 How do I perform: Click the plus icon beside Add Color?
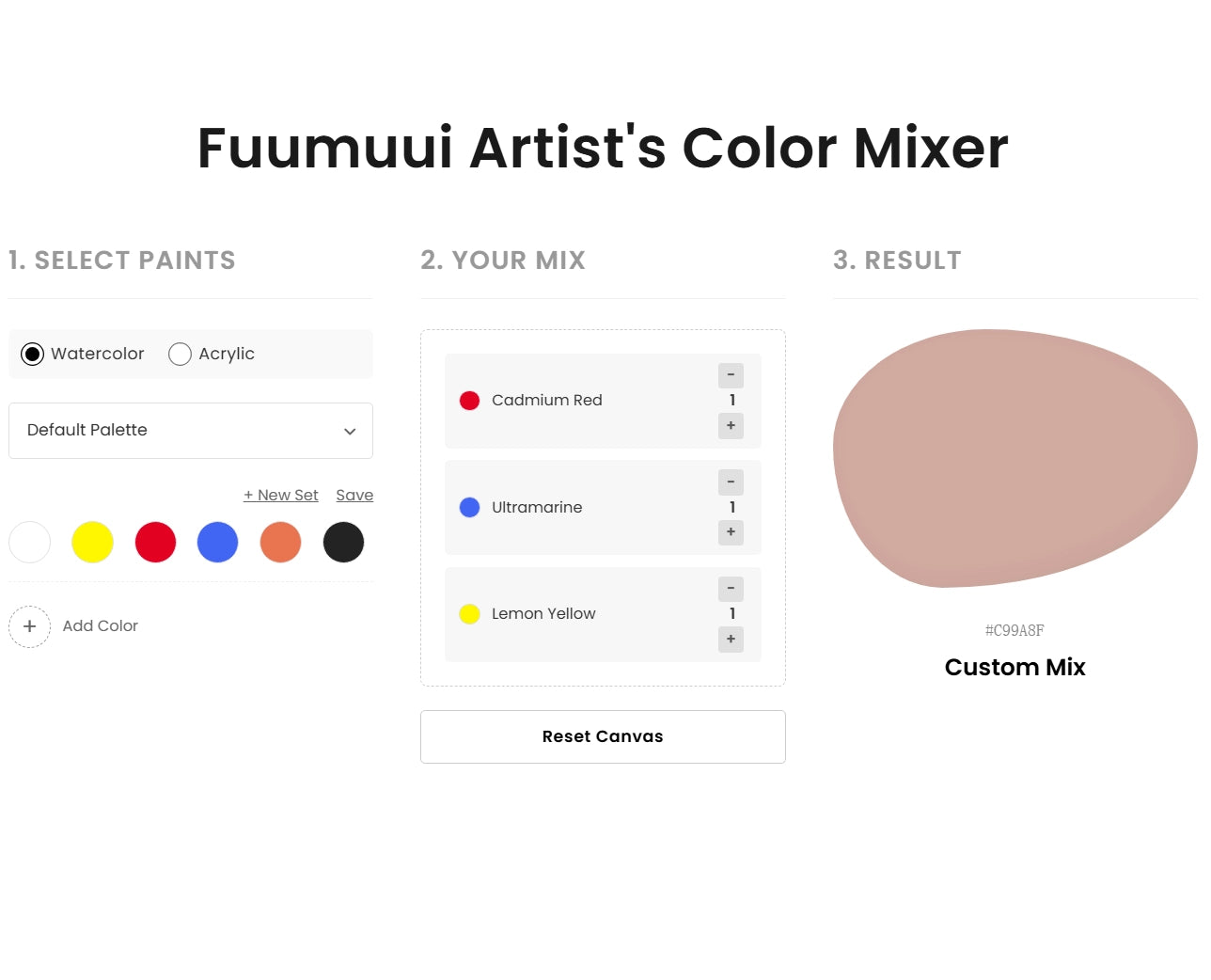coord(30,626)
